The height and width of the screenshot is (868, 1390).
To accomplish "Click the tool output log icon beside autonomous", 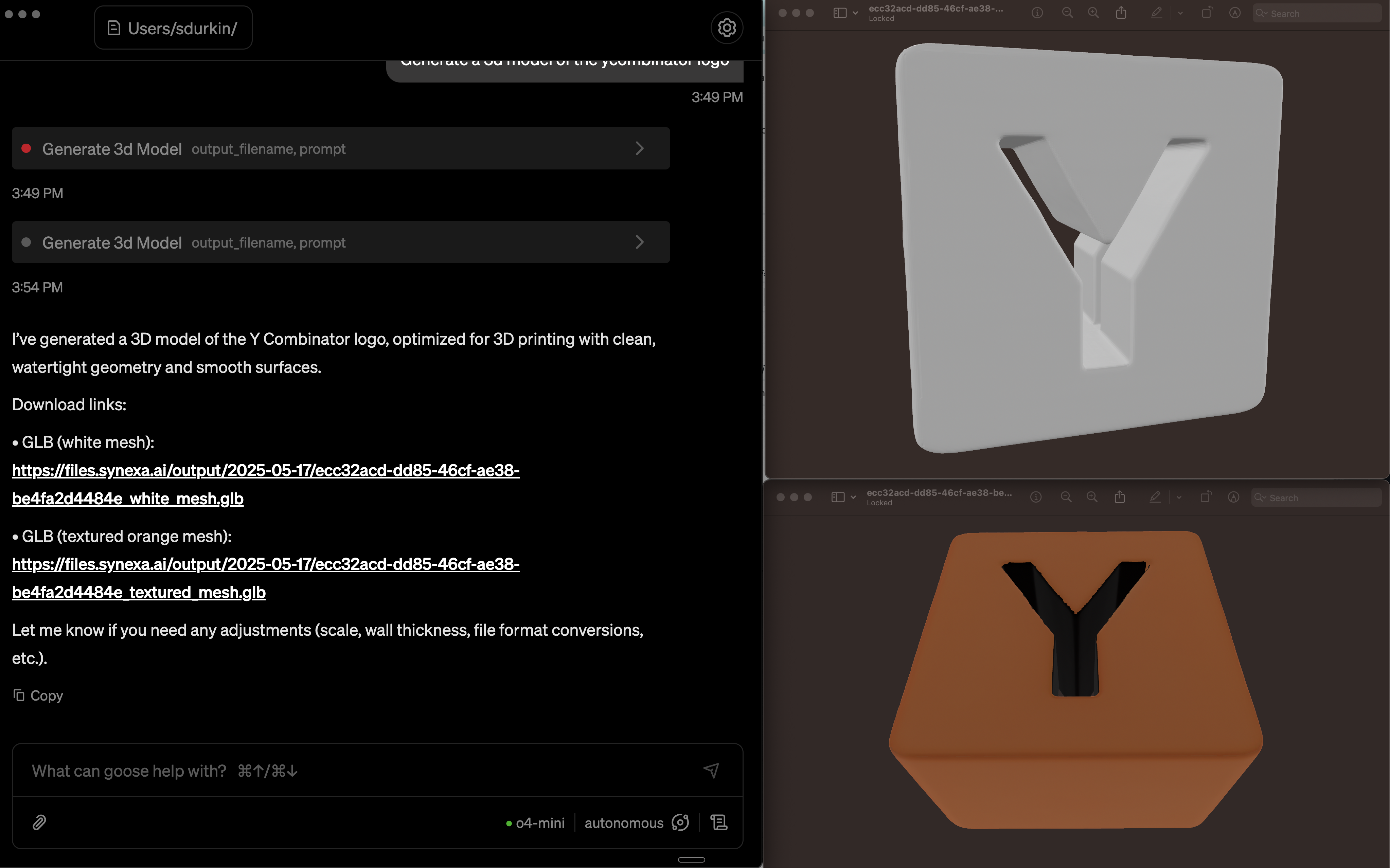I will click(719, 822).
